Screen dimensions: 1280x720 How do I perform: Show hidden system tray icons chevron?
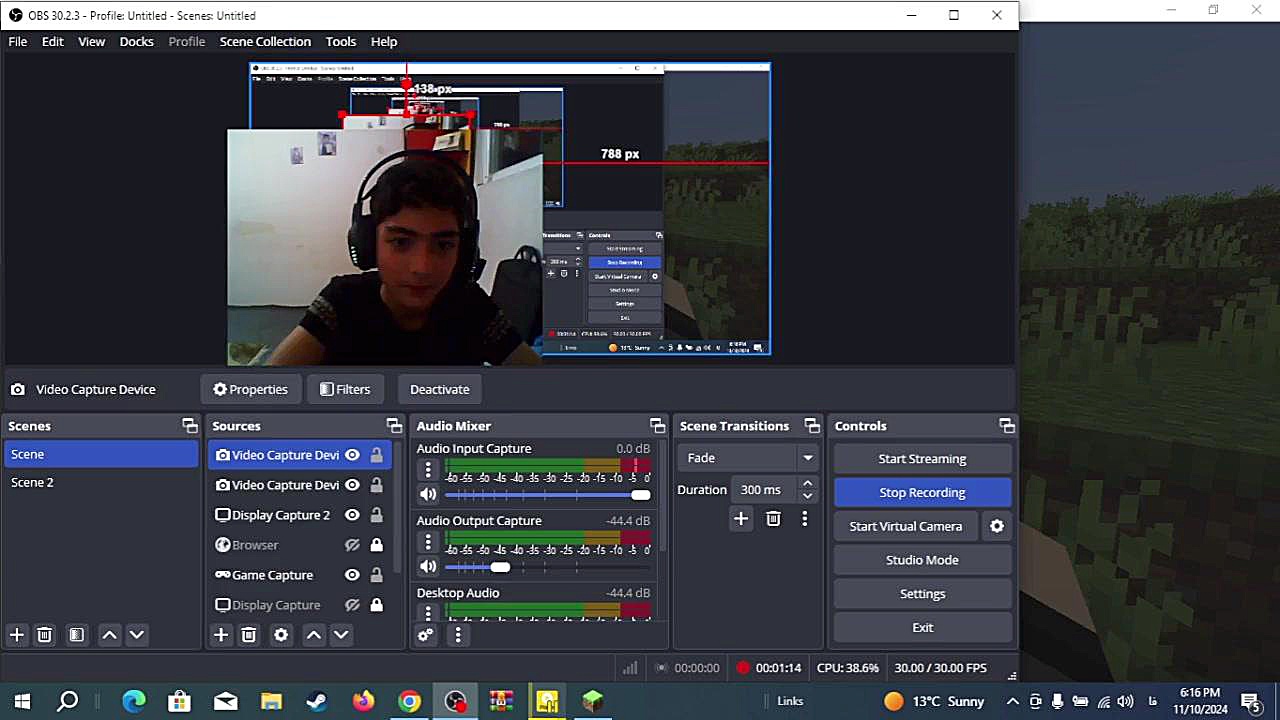click(x=1012, y=701)
